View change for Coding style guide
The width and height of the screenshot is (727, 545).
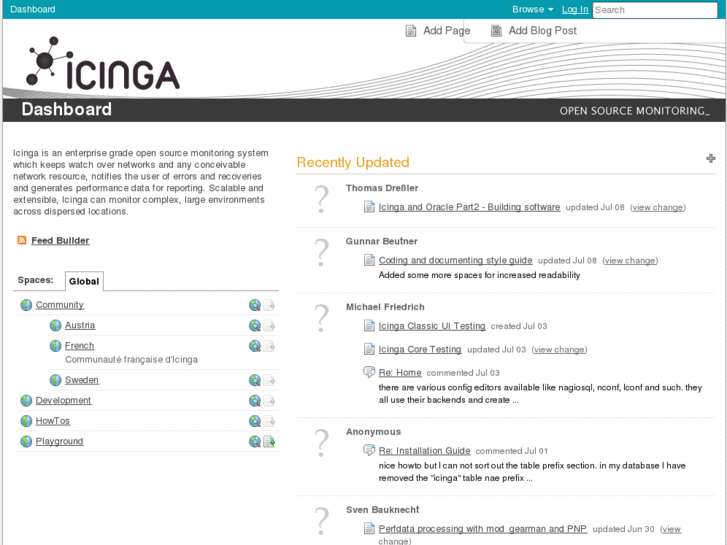click(x=630, y=261)
